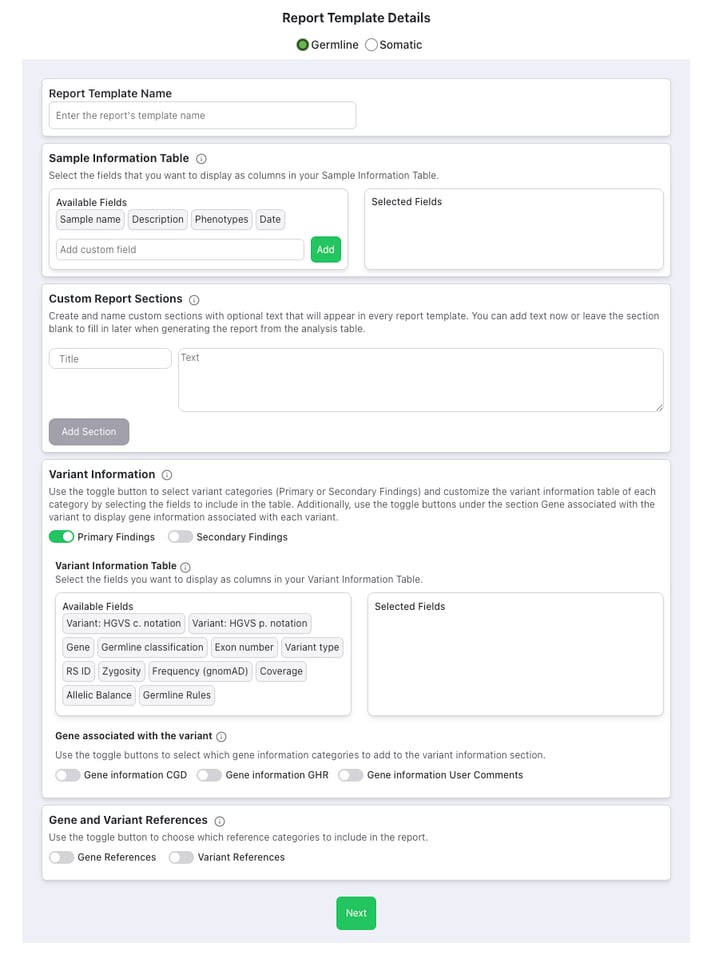The width and height of the screenshot is (711, 958).
Task: Click the 'Report Template Details' page heading
Action: click(x=356, y=18)
